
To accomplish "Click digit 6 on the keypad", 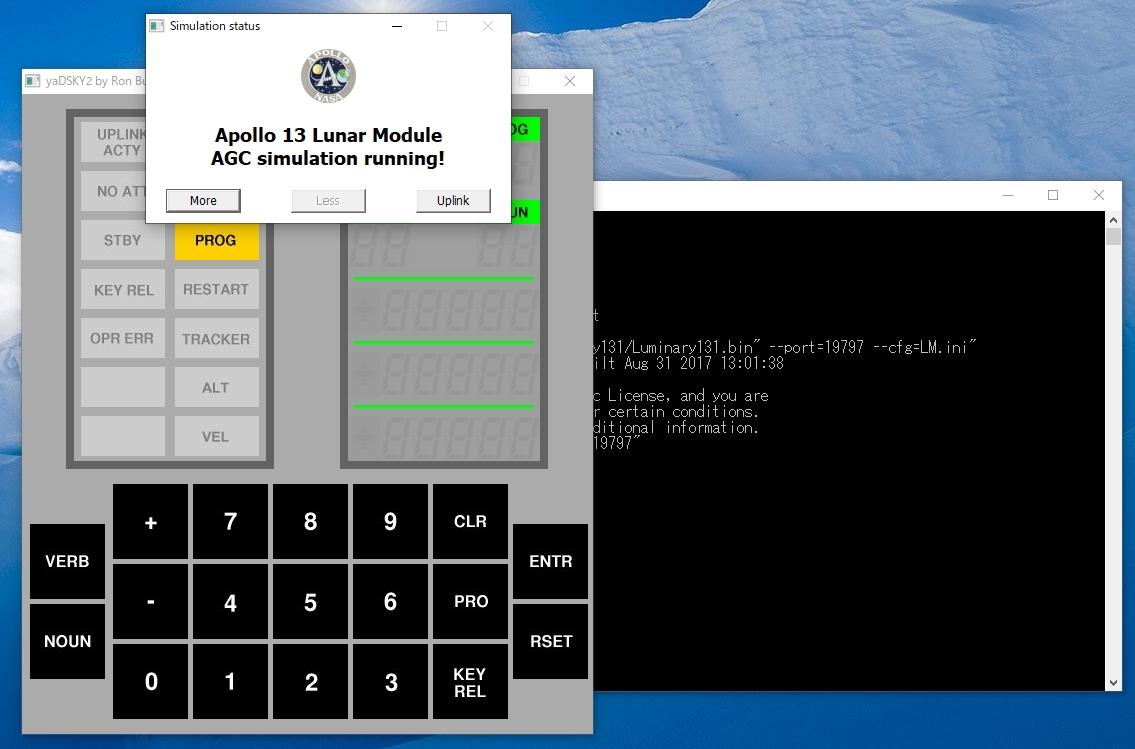I will (390, 601).
